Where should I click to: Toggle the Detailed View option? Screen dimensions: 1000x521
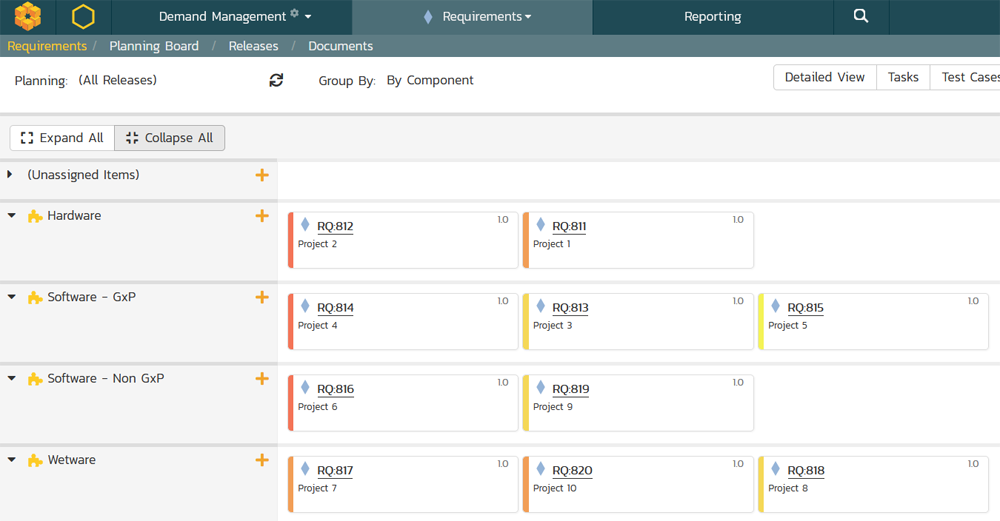(824, 77)
